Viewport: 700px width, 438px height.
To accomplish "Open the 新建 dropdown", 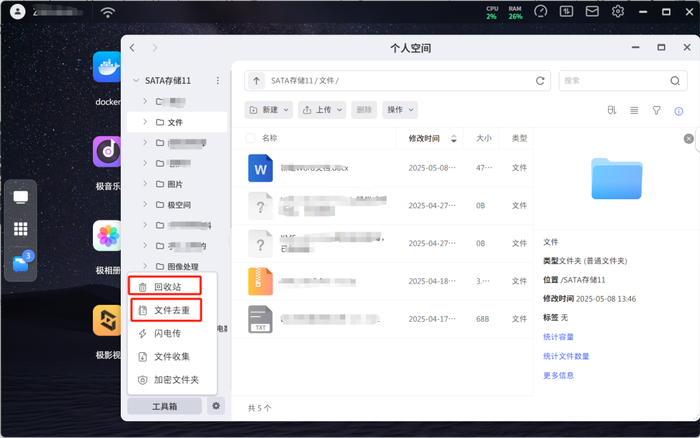I will (269, 110).
